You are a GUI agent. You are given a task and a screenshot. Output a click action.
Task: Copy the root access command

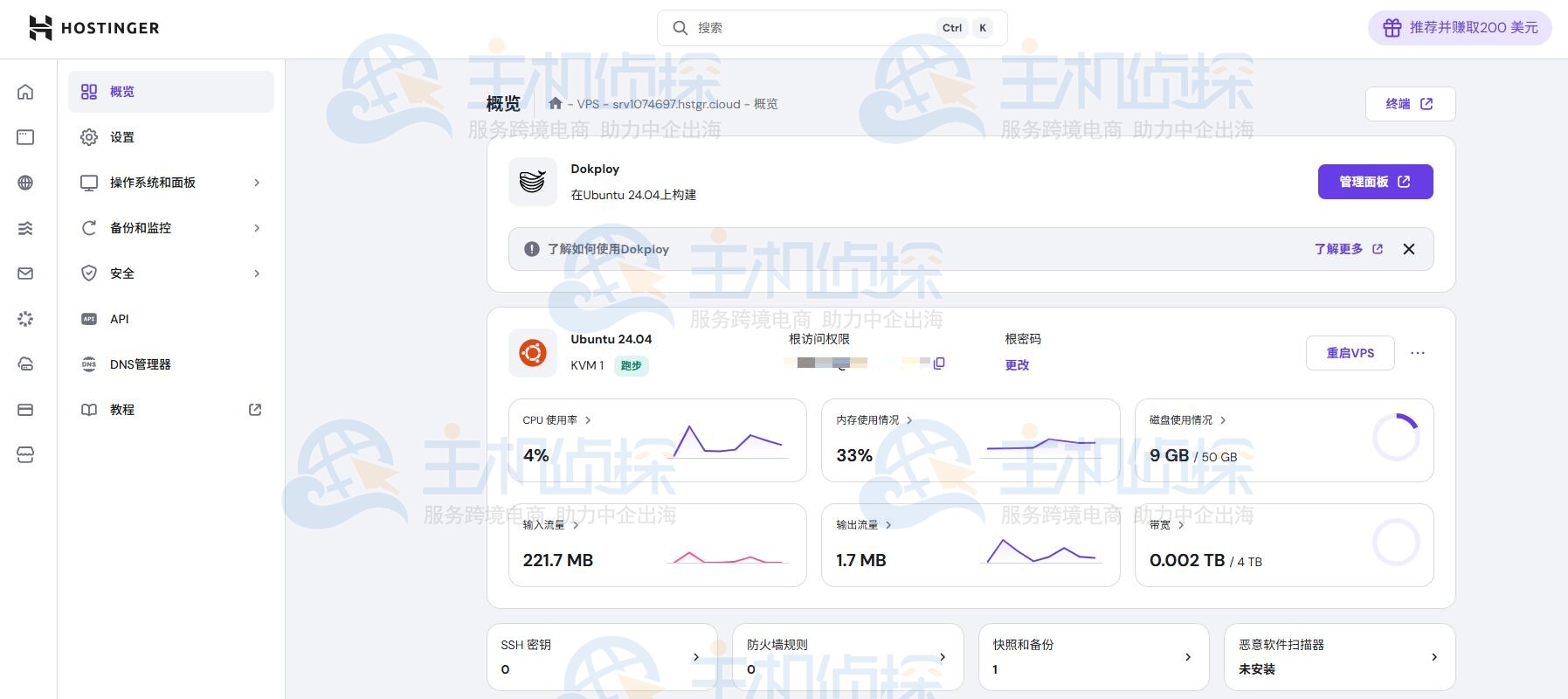(x=939, y=363)
